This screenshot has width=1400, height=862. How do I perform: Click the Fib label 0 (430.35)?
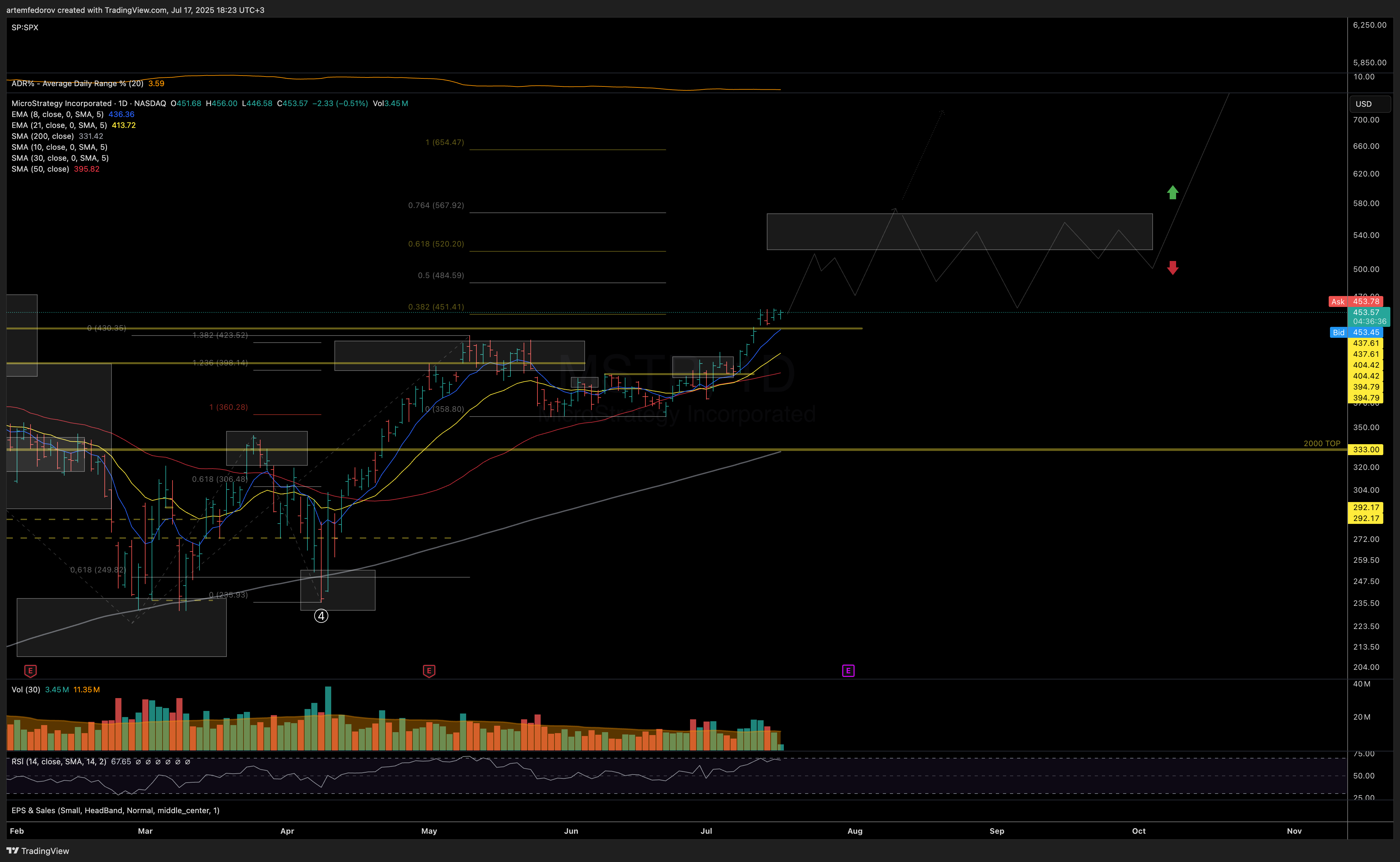pos(107,328)
